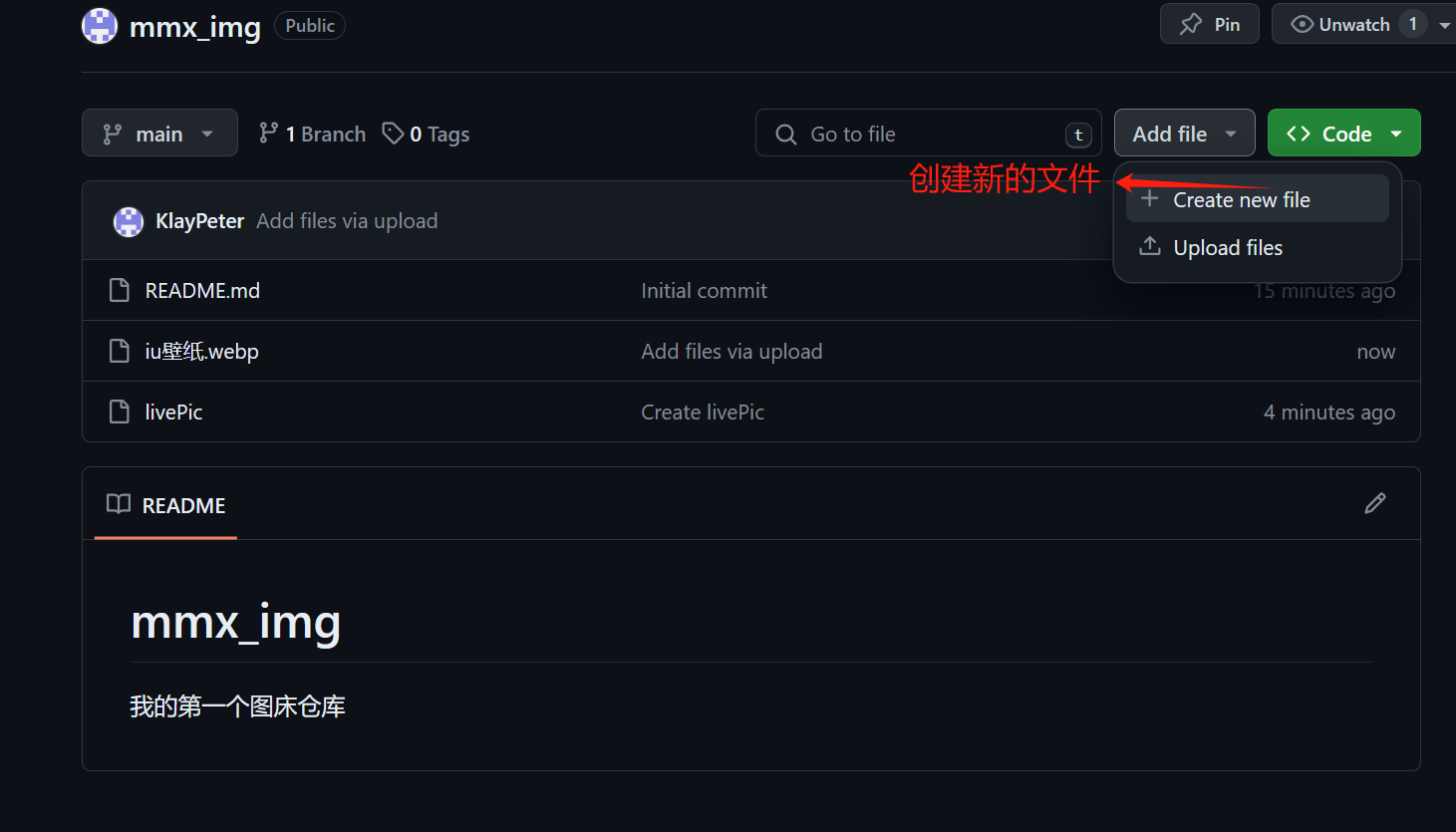Focus the Go to file search field
Screen dimensions: 1456x832
(x=928, y=134)
